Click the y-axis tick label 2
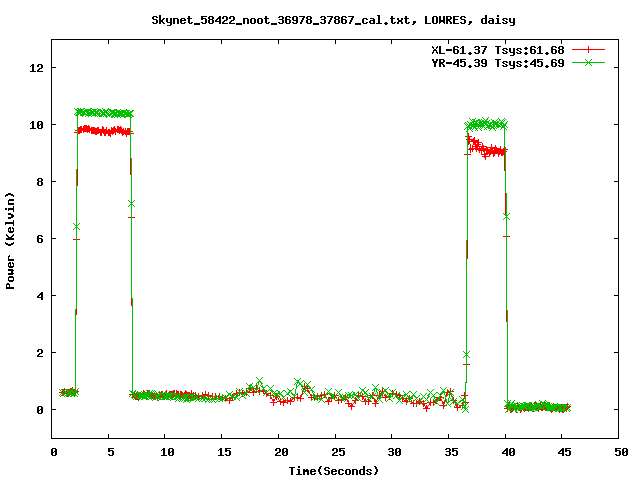 (40, 353)
